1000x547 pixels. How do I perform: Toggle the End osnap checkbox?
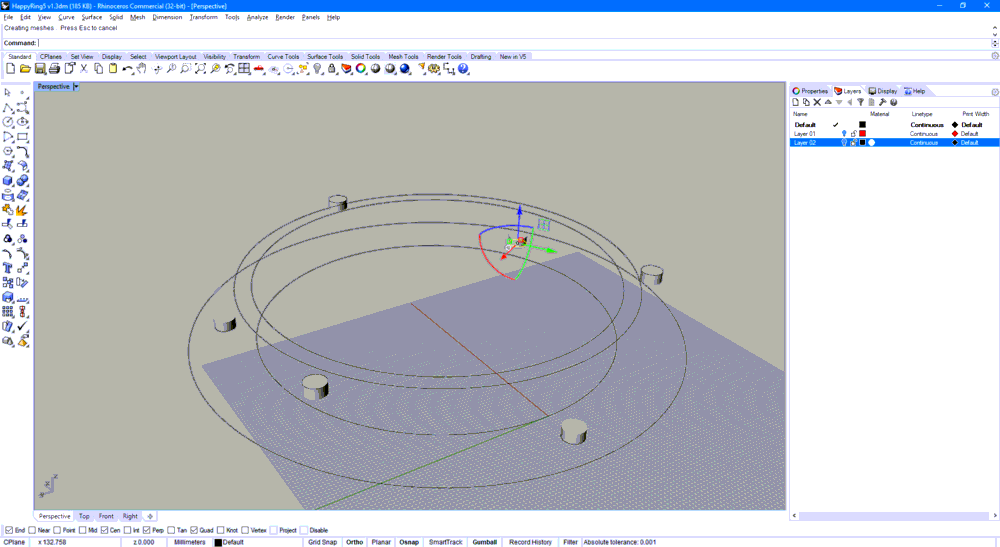[9, 530]
